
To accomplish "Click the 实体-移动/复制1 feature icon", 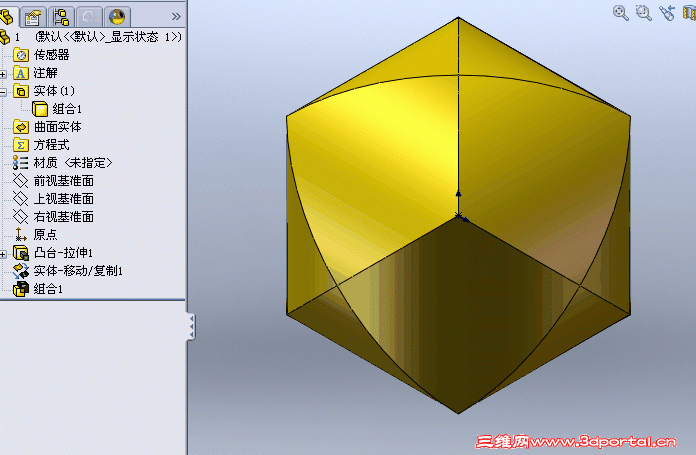I will [21, 271].
